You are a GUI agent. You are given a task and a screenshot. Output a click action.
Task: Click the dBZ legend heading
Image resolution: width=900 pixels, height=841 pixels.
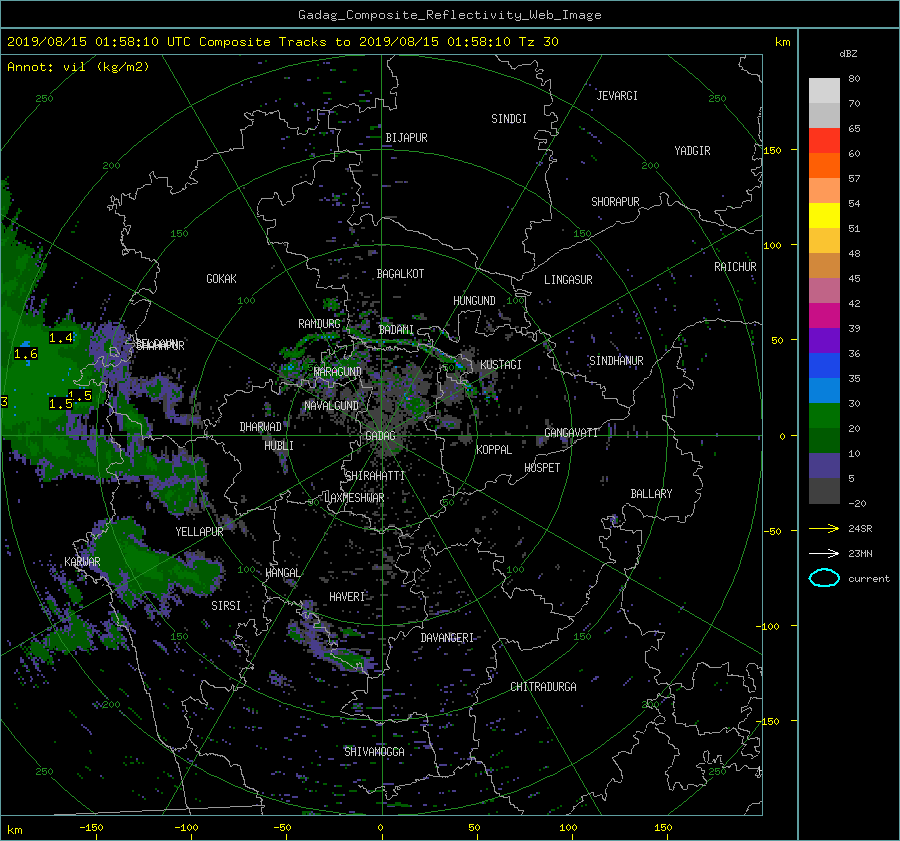848,53
